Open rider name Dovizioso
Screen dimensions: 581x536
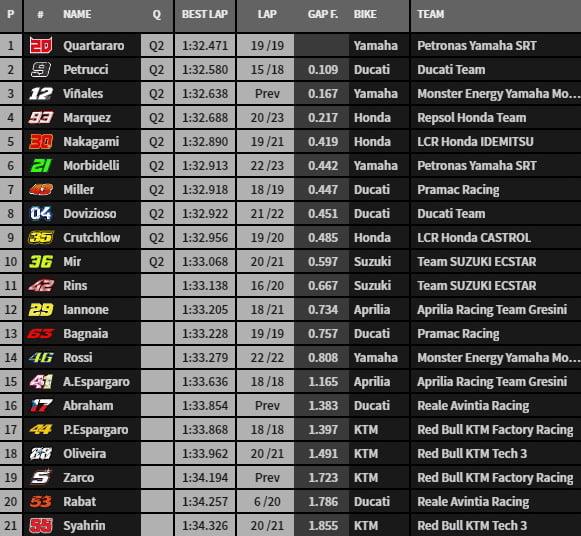pyautogui.click(x=90, y=213)
